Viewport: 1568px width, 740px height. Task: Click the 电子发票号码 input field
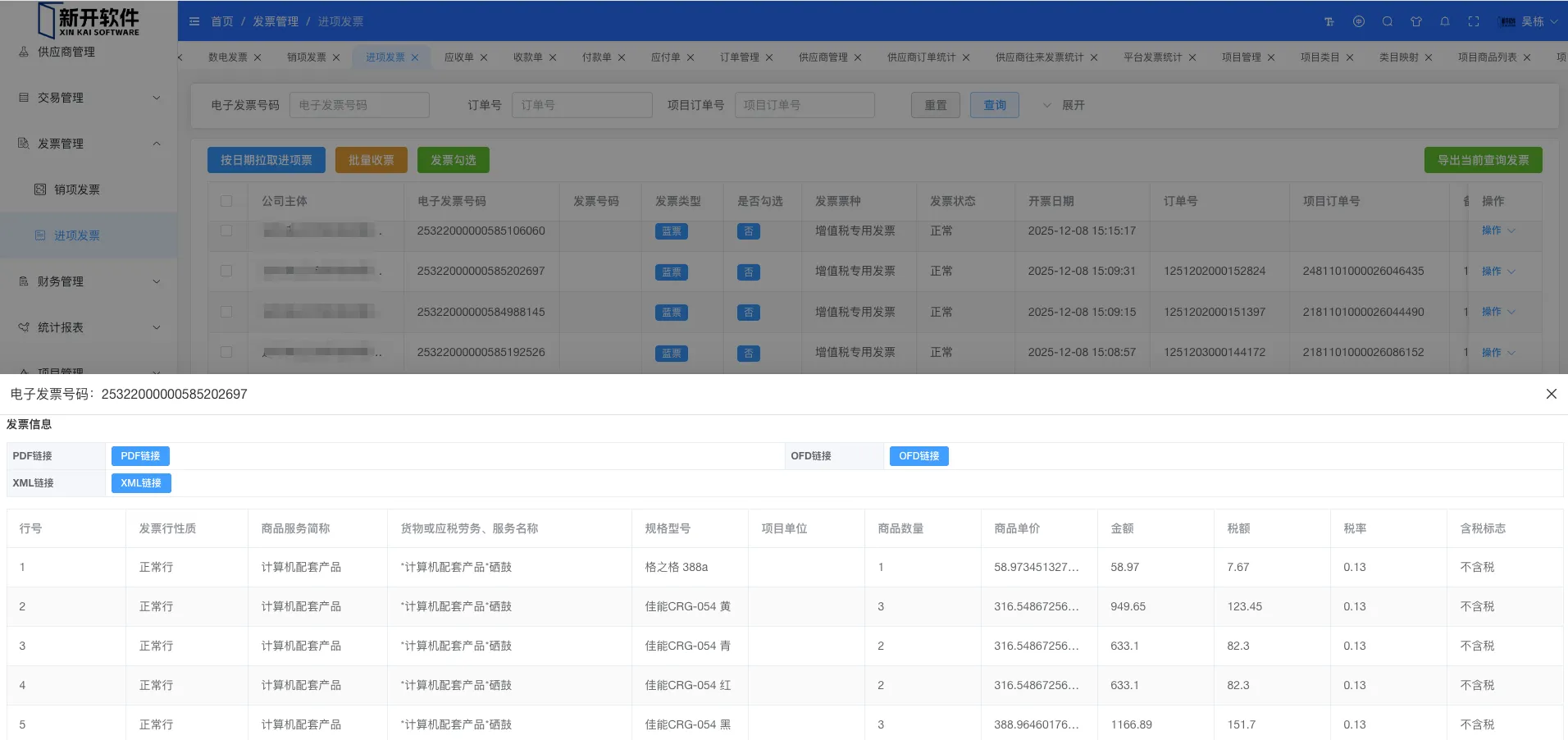point(359,105)
